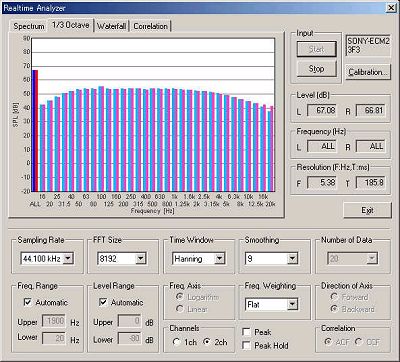Select the 2ch radio button
400x362 pixels.
[207, 342]
